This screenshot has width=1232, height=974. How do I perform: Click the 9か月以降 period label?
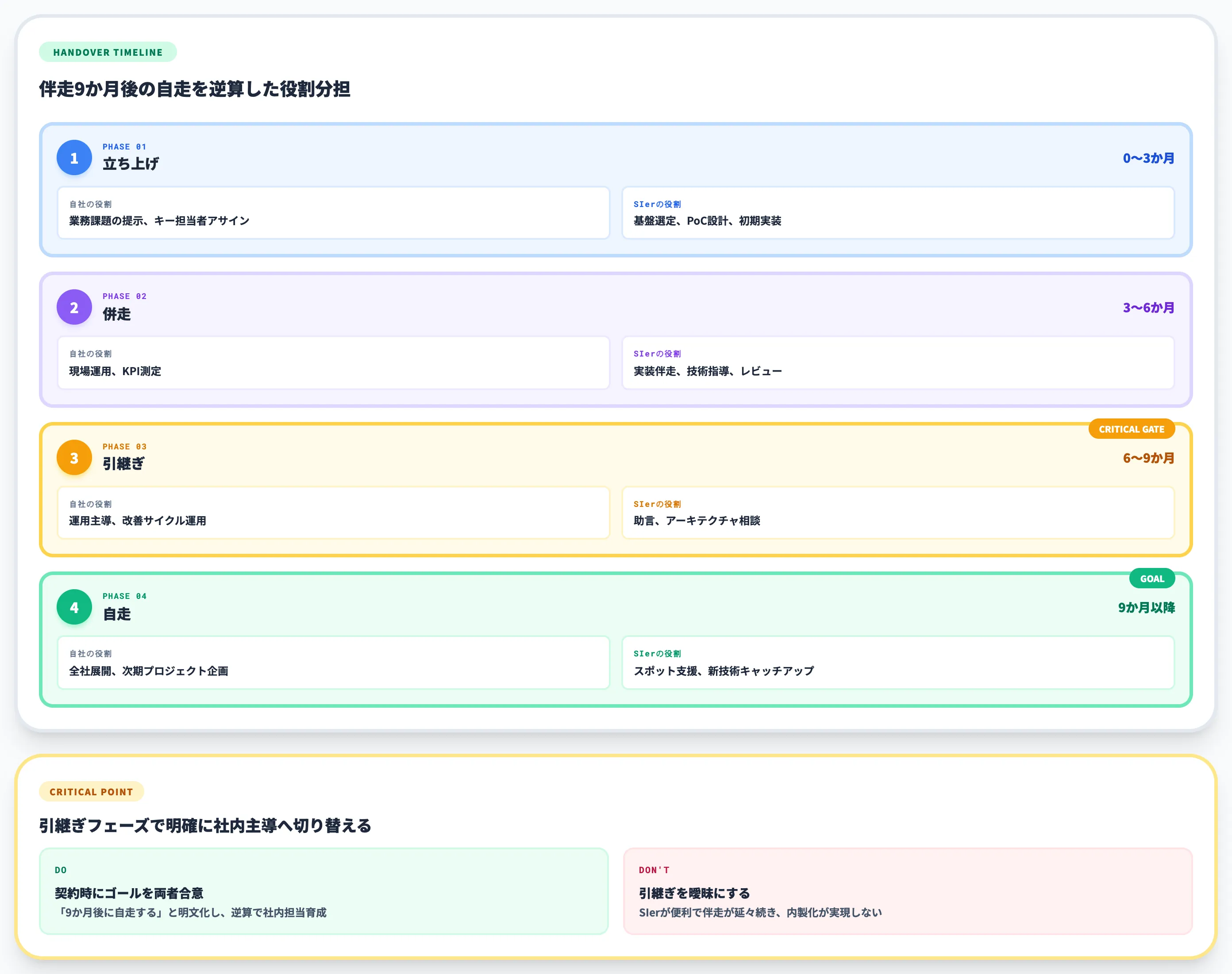coord(1147,607)
